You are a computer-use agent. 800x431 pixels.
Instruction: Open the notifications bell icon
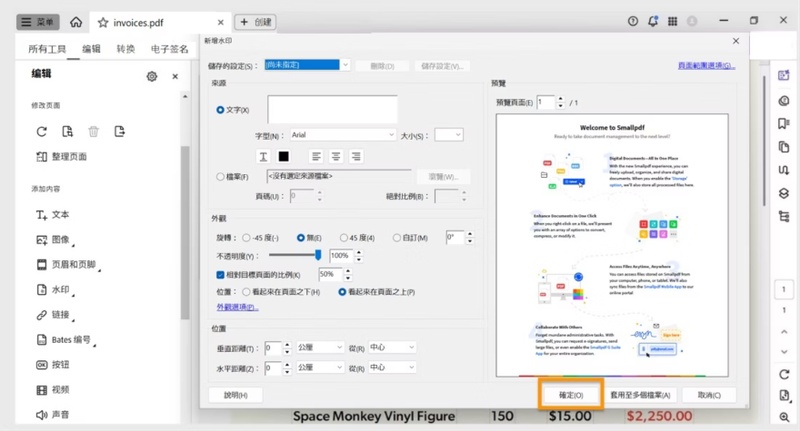point(653,21)
